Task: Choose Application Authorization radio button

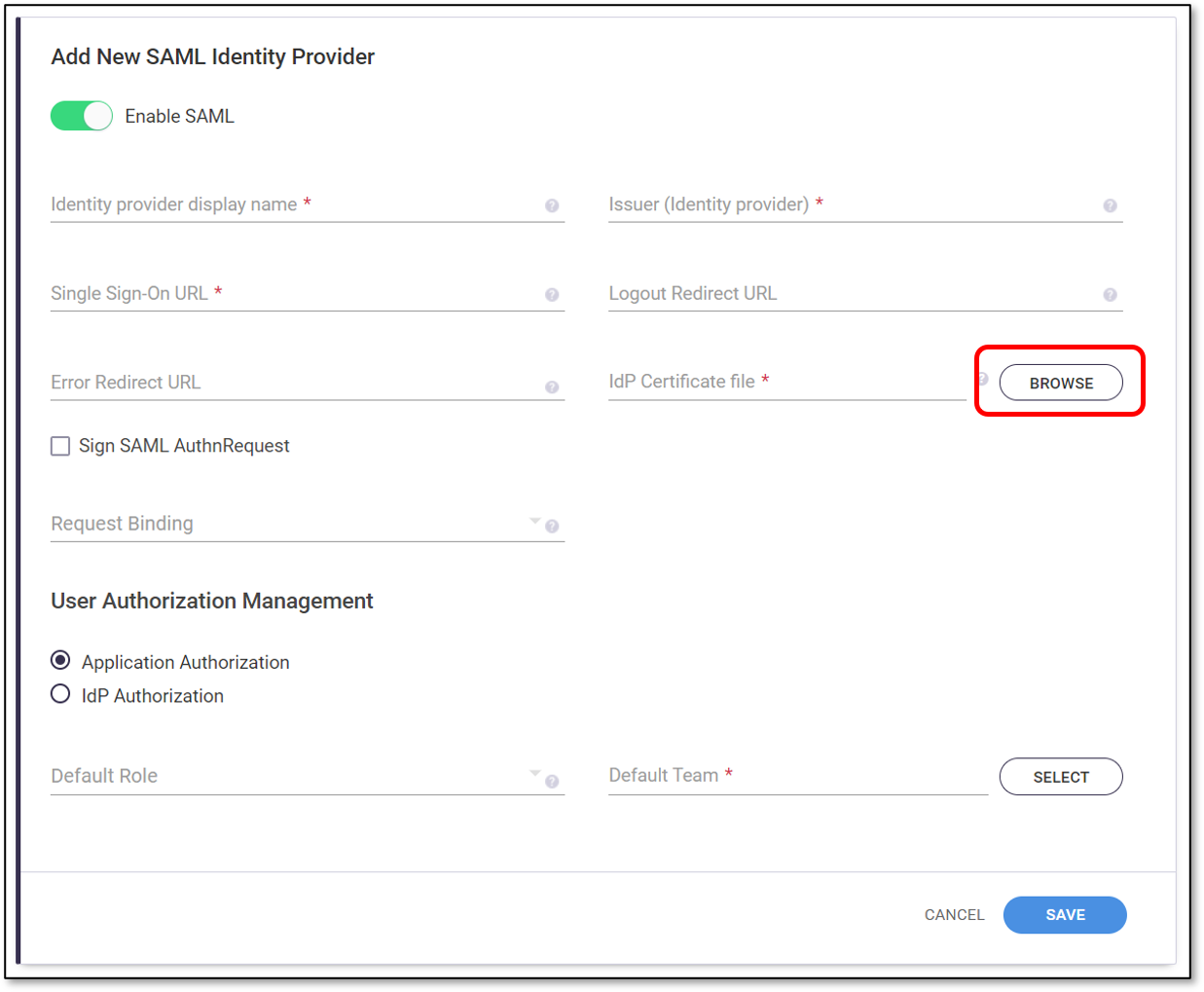Action: [60, 661]
